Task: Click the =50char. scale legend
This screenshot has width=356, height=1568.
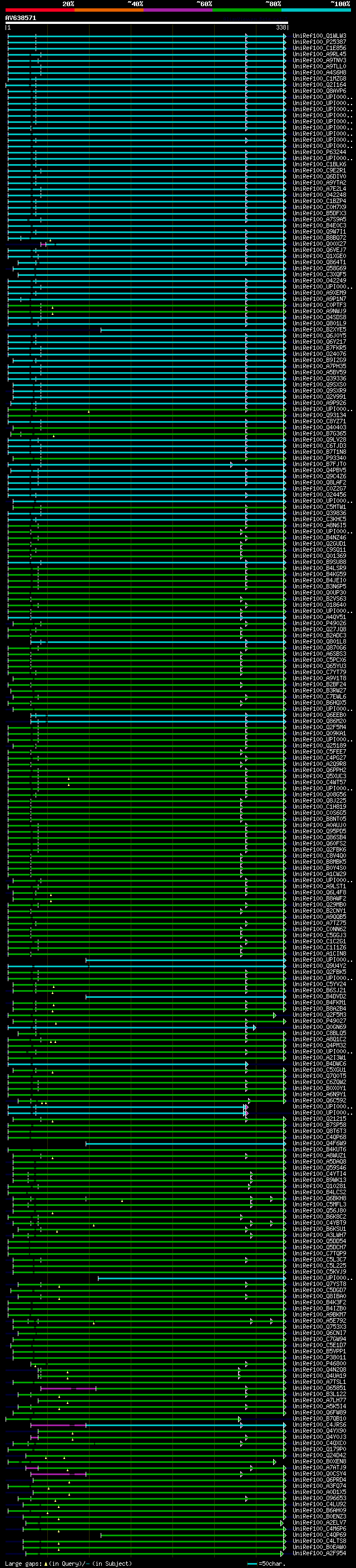Action: [x=266, y=1563]
